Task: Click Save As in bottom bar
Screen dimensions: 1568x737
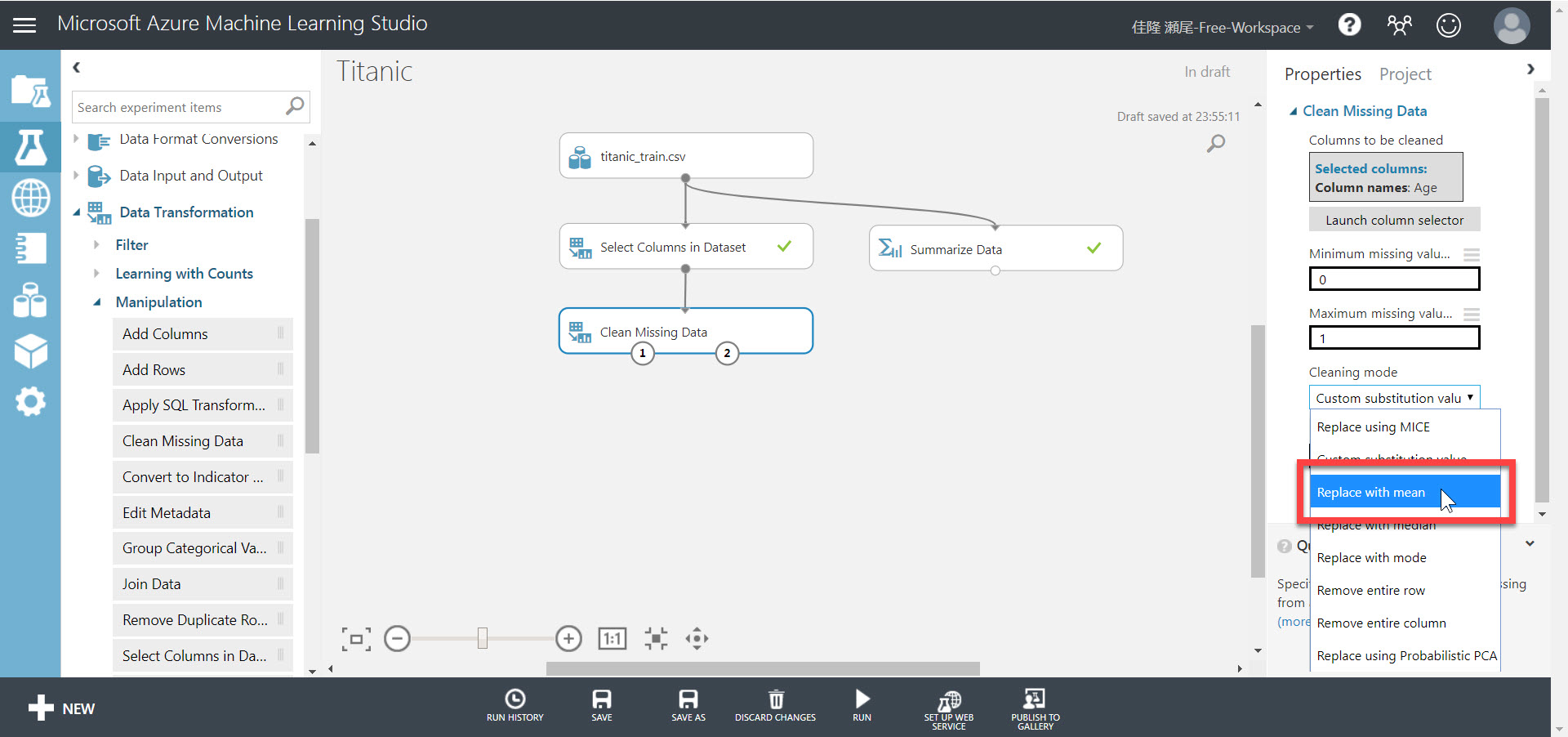Action: click(688, 705)
